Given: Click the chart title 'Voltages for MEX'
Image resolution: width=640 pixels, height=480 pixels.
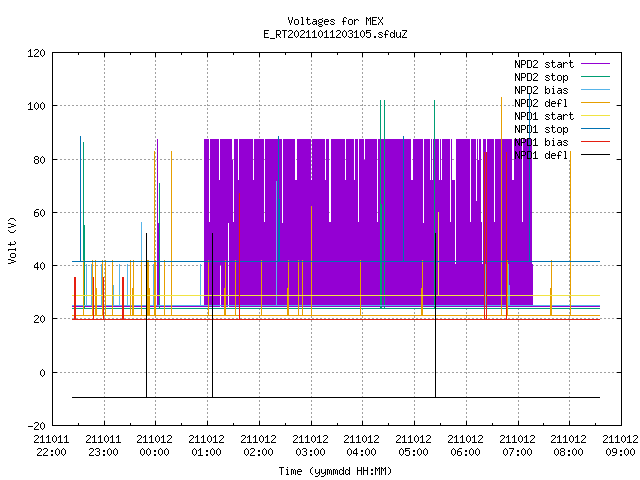Looking at the screenshot, I should (x=335, y=21).
